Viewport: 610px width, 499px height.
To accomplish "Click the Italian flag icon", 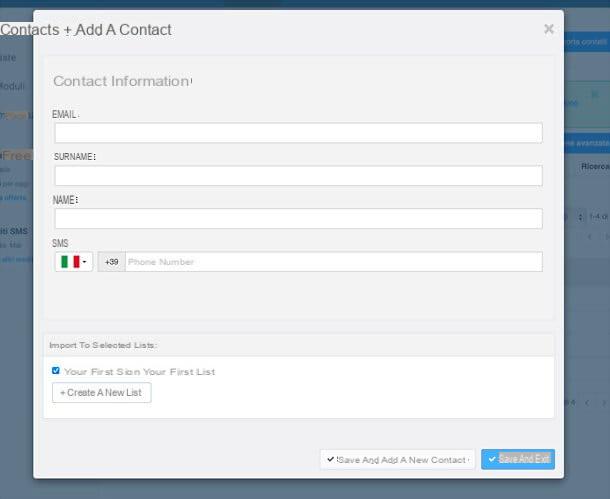I will click(70, 262).
